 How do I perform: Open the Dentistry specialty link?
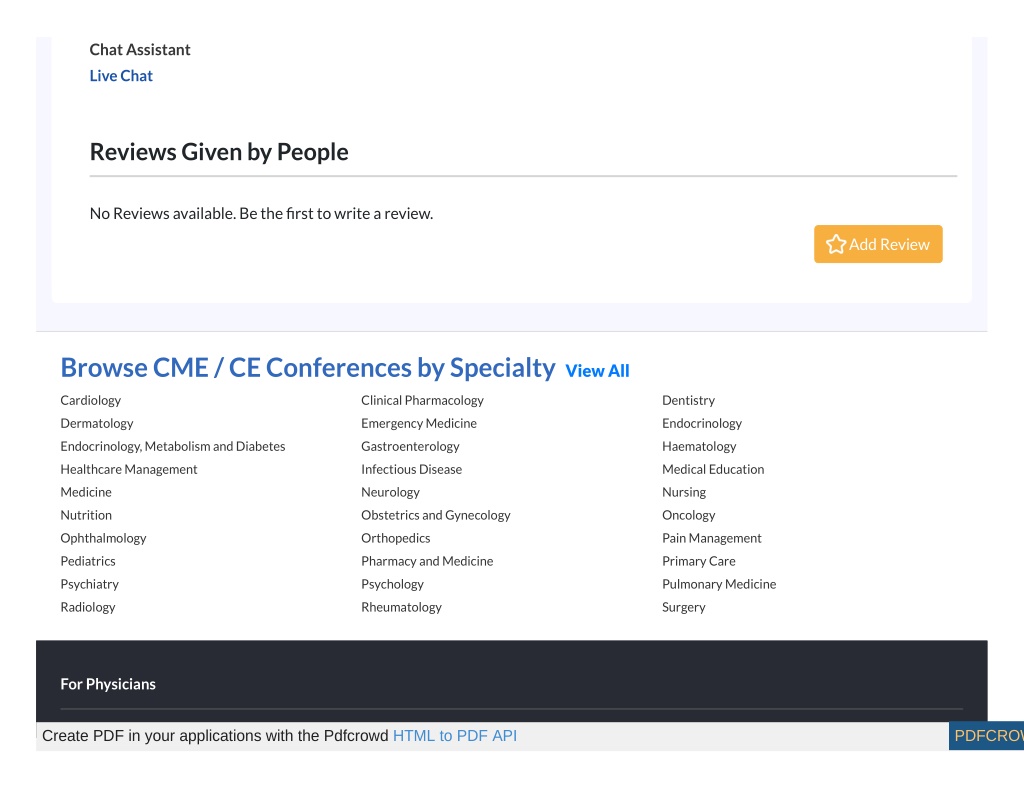point(688,400)
